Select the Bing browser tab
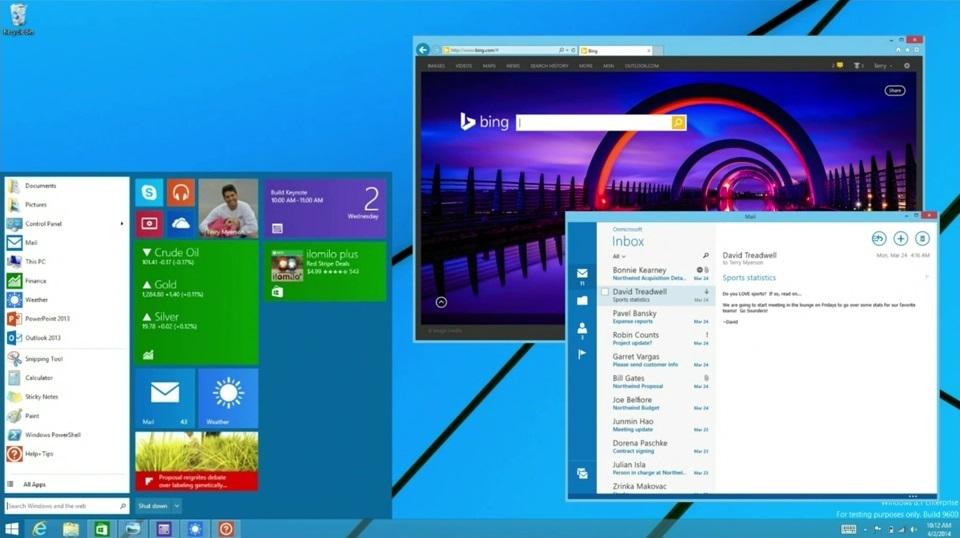 click(615, 50)
